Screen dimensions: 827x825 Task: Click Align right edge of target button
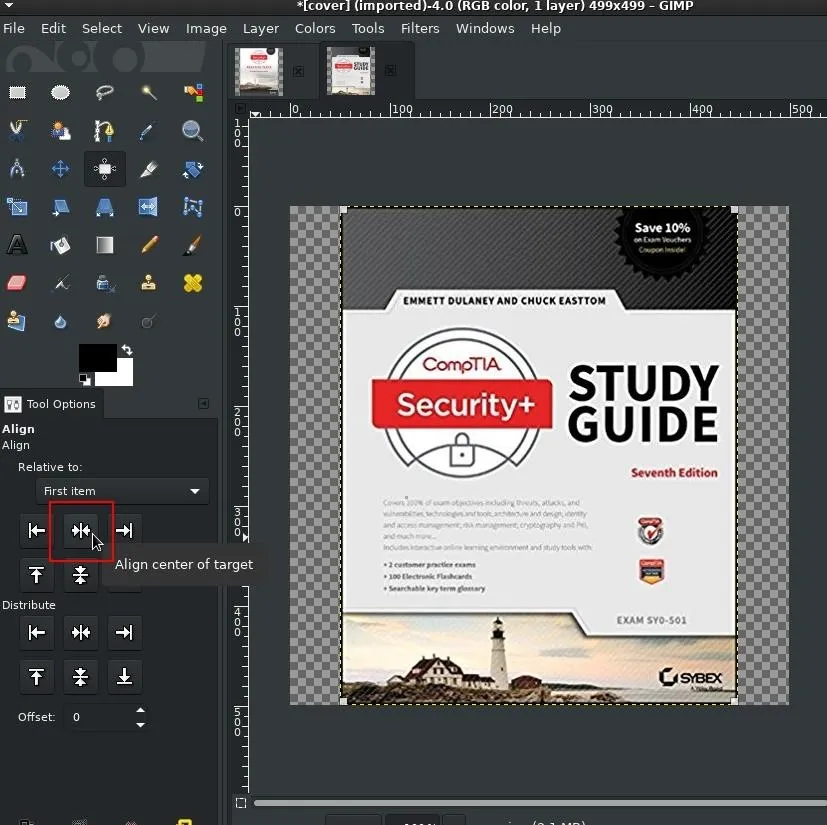click(x=124, y=530)
